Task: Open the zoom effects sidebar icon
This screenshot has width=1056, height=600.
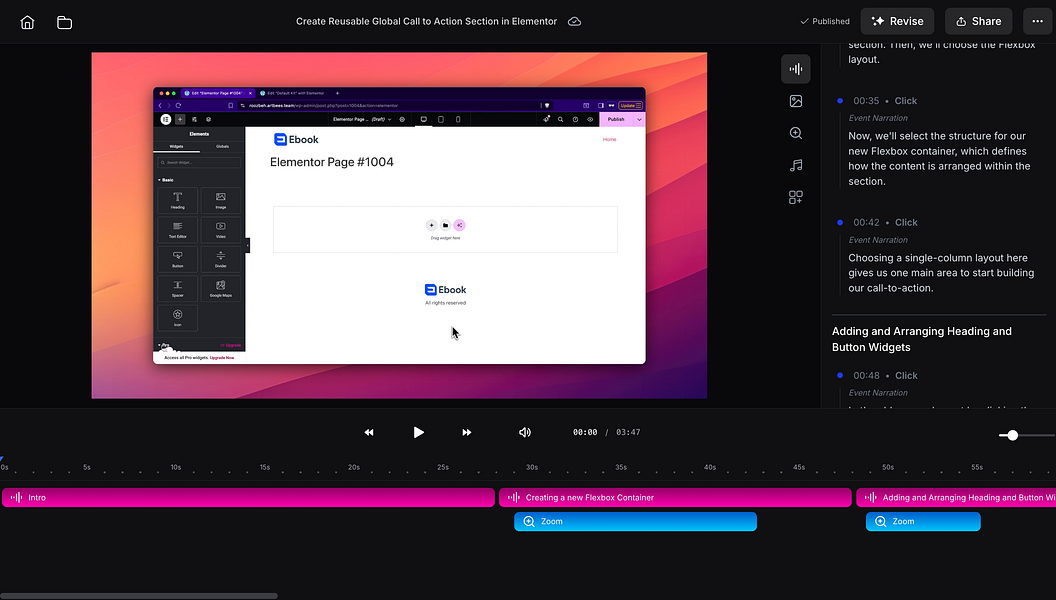Action: pyautogui.click(x=795, y=133)
